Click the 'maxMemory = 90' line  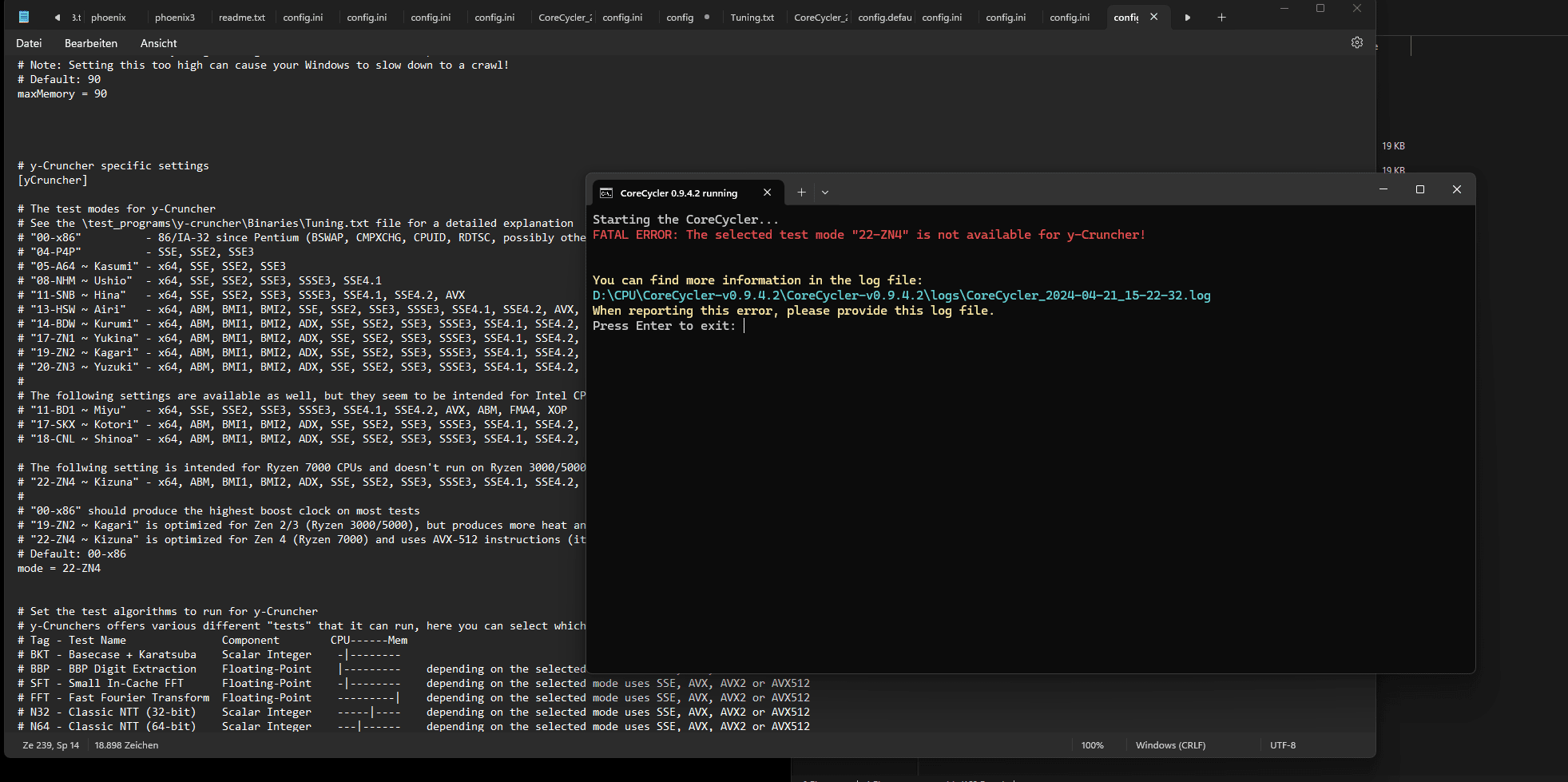pyautogui.click(x=62, y=94)
